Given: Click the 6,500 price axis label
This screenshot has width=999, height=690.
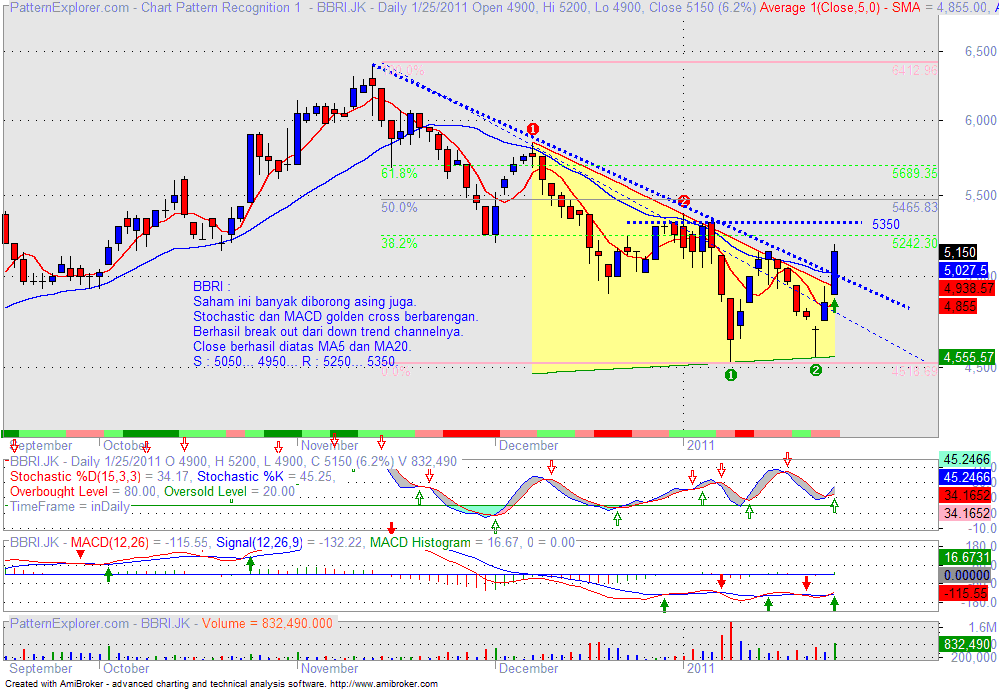Looking at the screenshot, I should 981,51.
